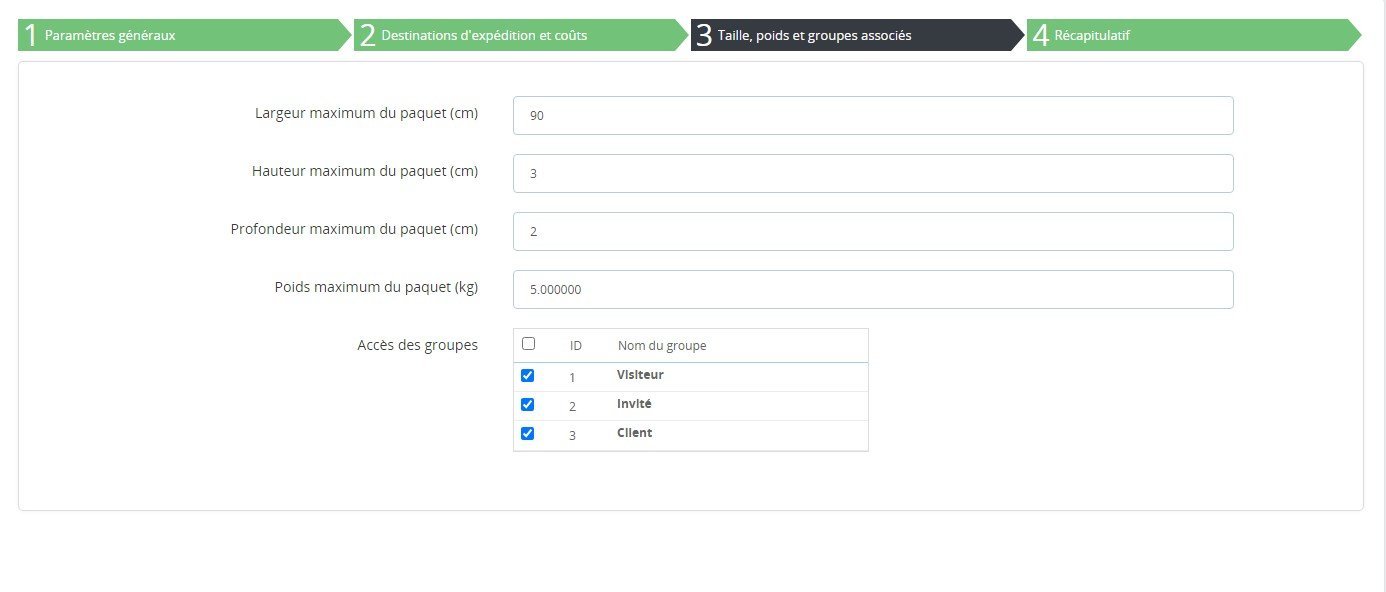The image size is (1386, 592).
Task: Click the Largeur maximum du paquet field
Action: click(873, 115)
